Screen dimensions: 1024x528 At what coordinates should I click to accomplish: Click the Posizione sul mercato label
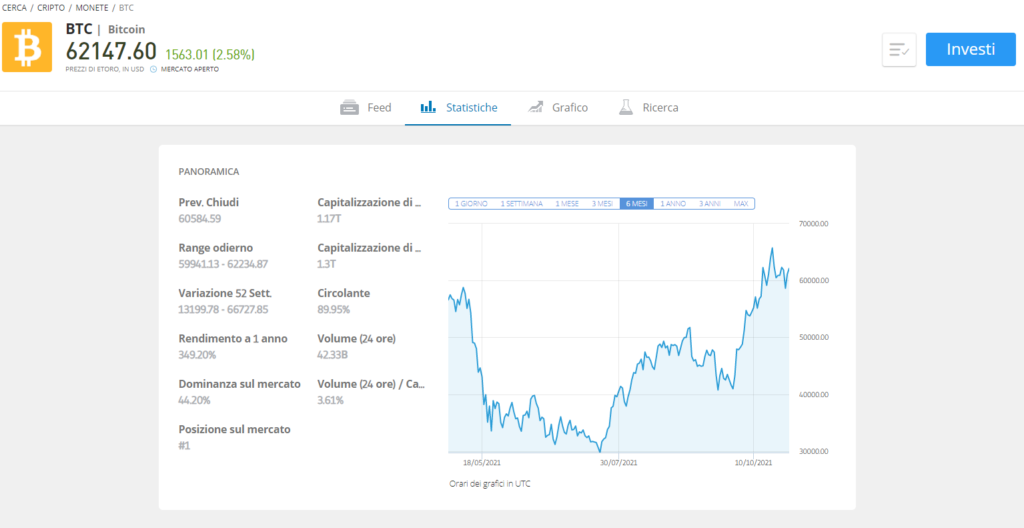[234, 429]
